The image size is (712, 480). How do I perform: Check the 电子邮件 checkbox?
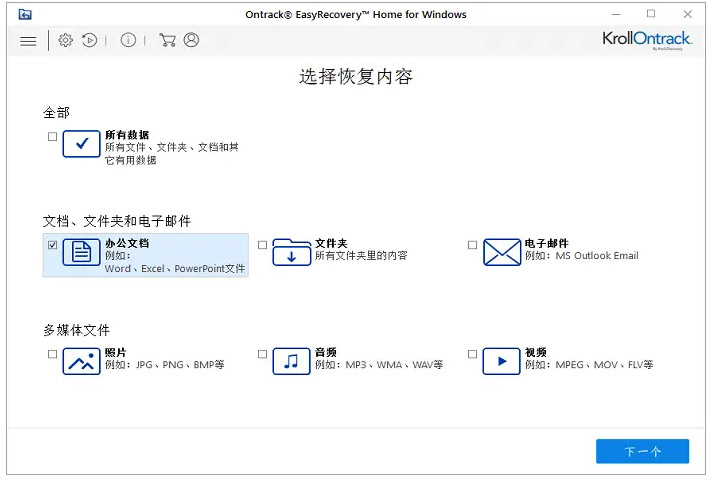472,245
